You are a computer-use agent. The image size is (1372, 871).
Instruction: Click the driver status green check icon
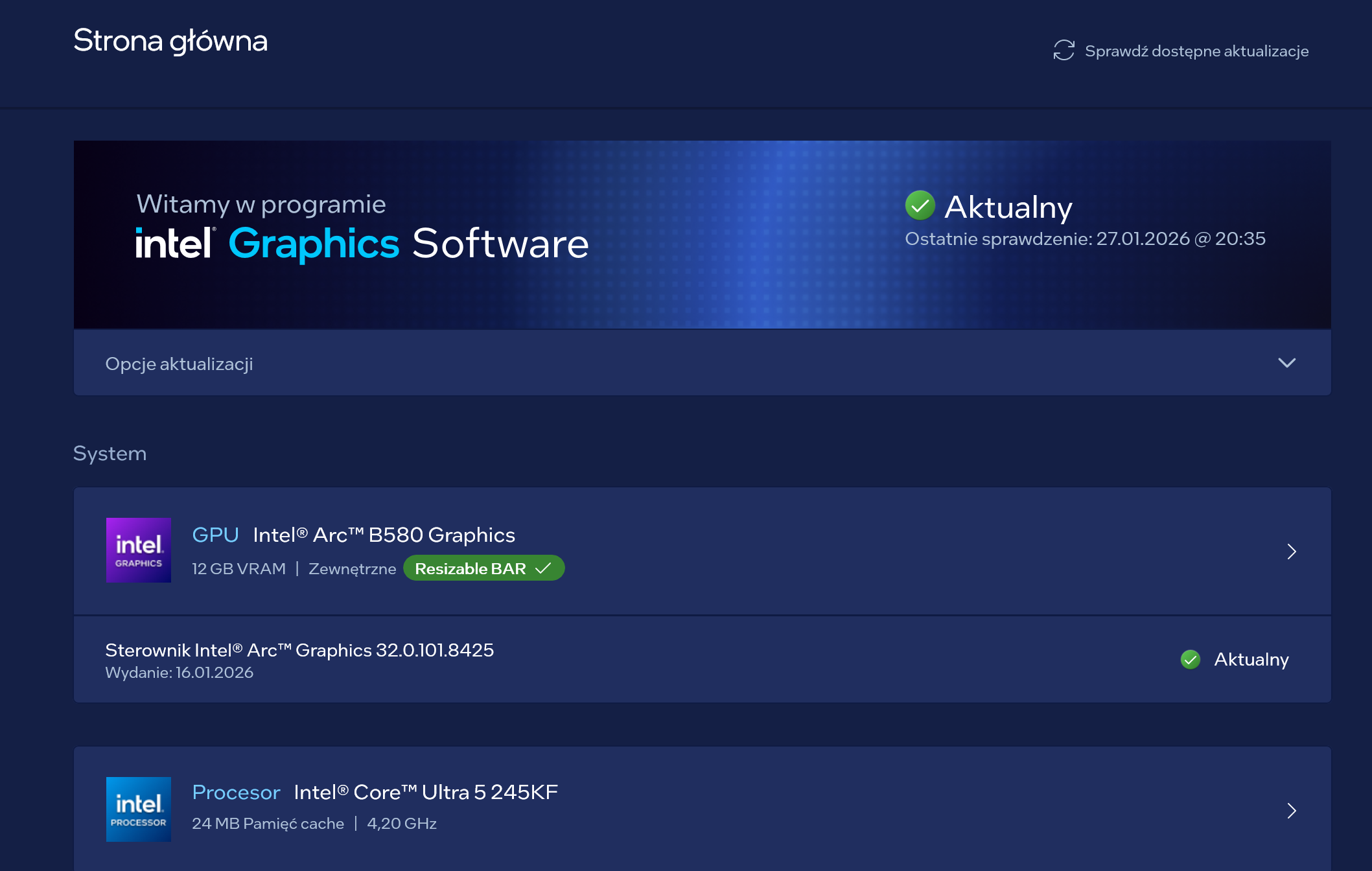[x=1190, y=660]
